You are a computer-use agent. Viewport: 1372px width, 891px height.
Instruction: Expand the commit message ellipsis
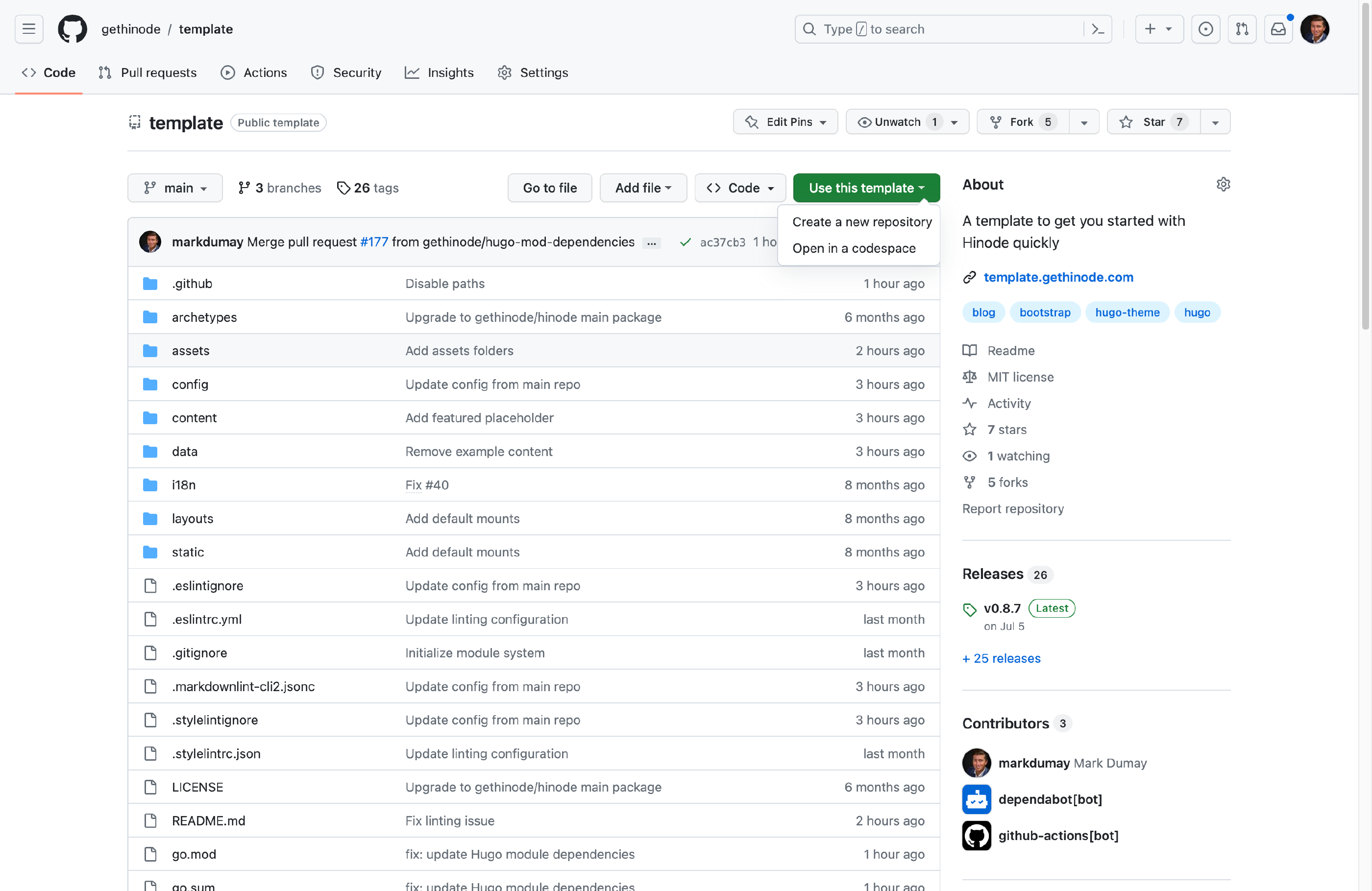(x=651, y=242)
